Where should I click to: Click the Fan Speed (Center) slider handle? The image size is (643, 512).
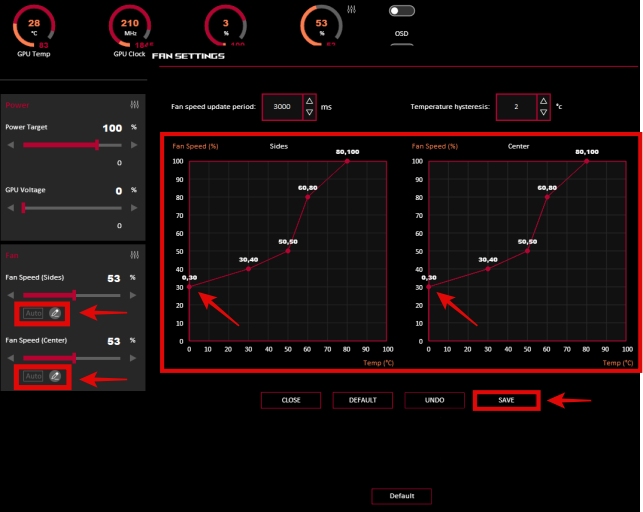[x=74, y=358]
